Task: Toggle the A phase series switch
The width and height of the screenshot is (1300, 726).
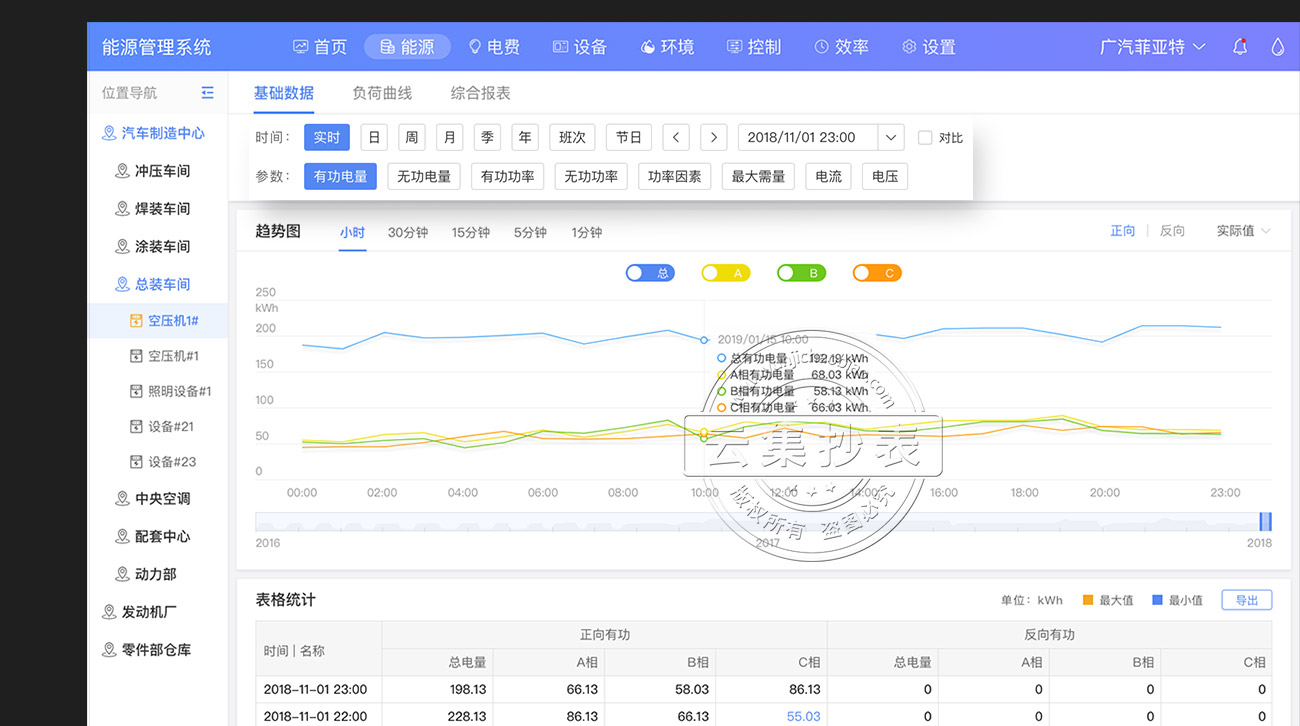Action: point(726,273)
